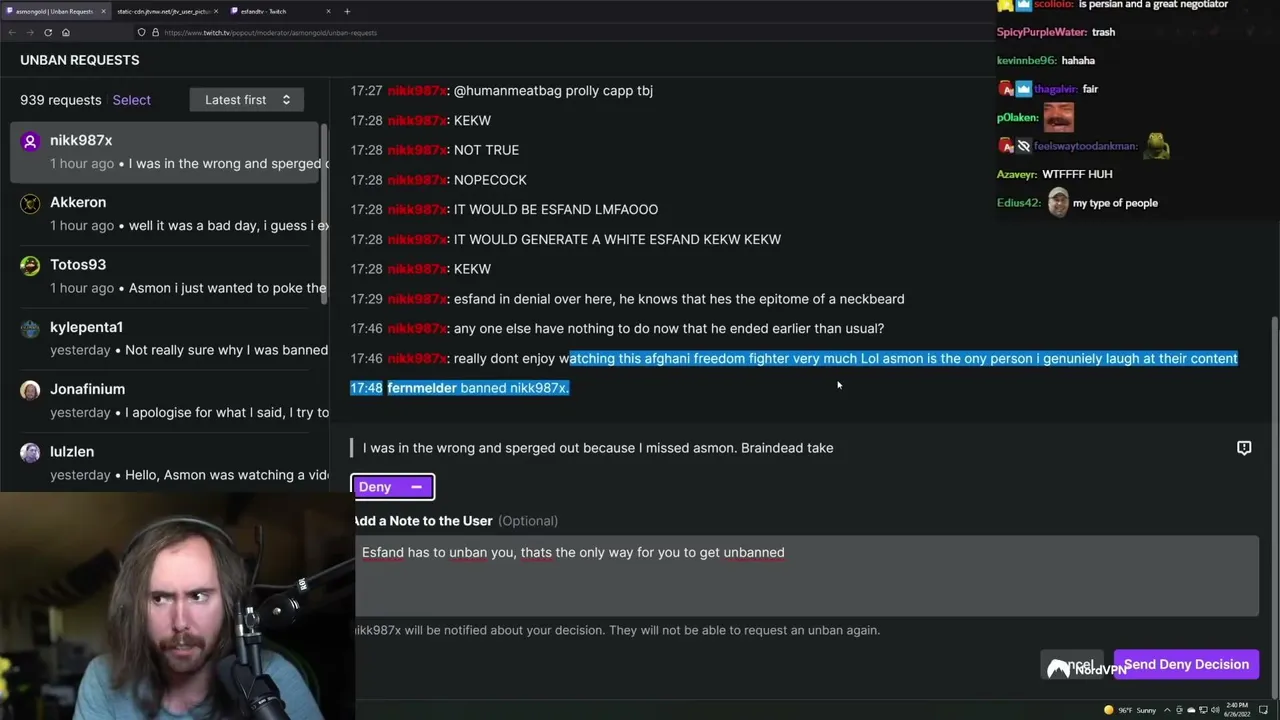Click the unban request message text
This screenshot has width=1280, height=720.
tap(598, 448)
